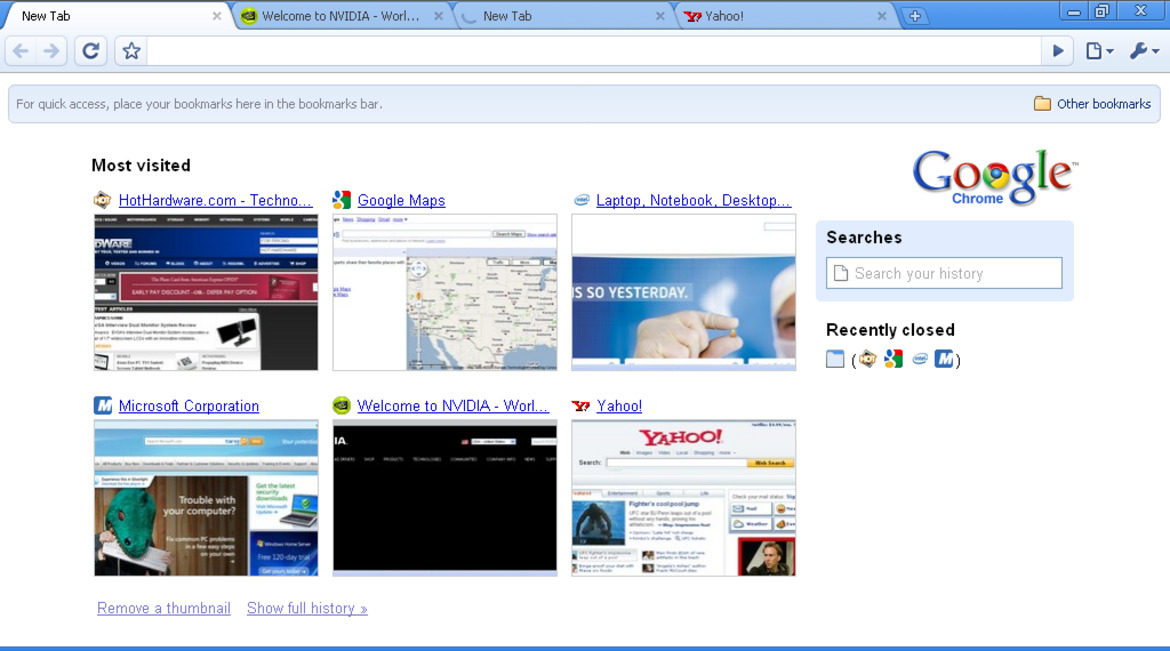
Task: Minimize the Chrome window
Action: [1074, 11]
